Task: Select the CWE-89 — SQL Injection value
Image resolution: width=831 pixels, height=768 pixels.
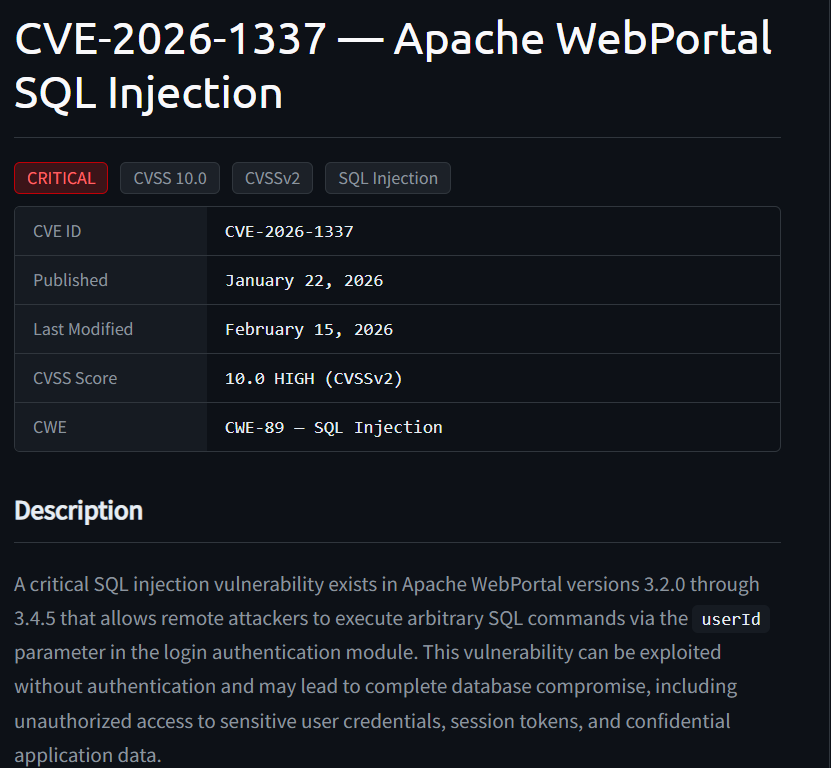Action: coord(333,427)
